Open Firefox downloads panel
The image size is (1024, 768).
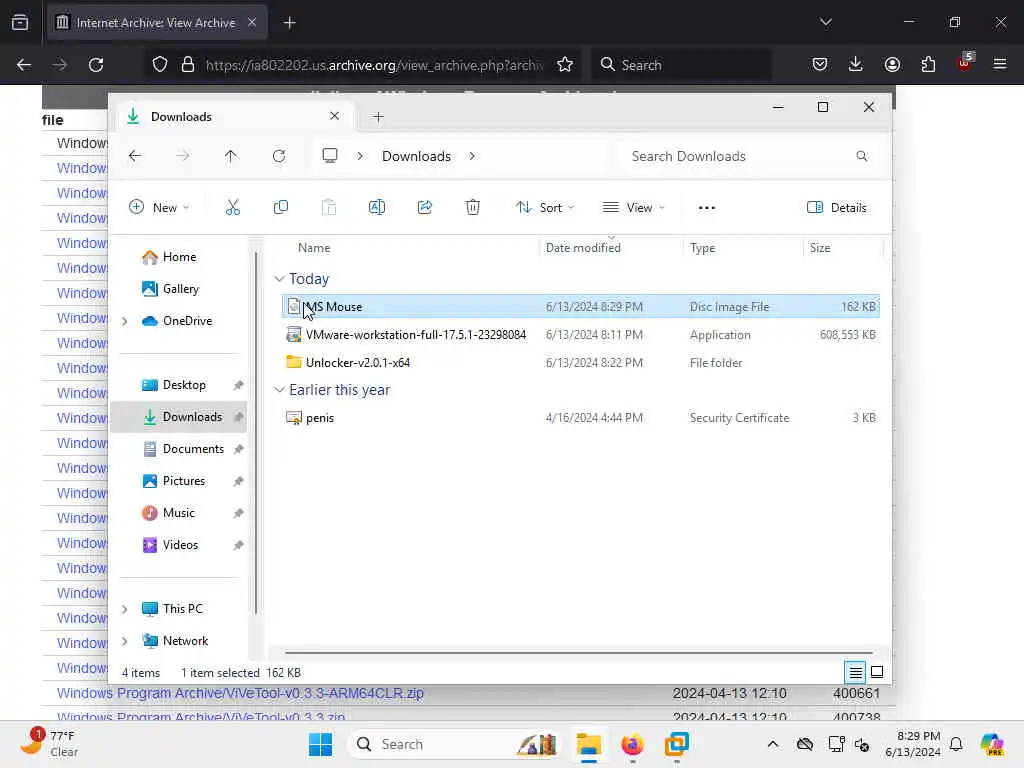(x=856, y=64)
